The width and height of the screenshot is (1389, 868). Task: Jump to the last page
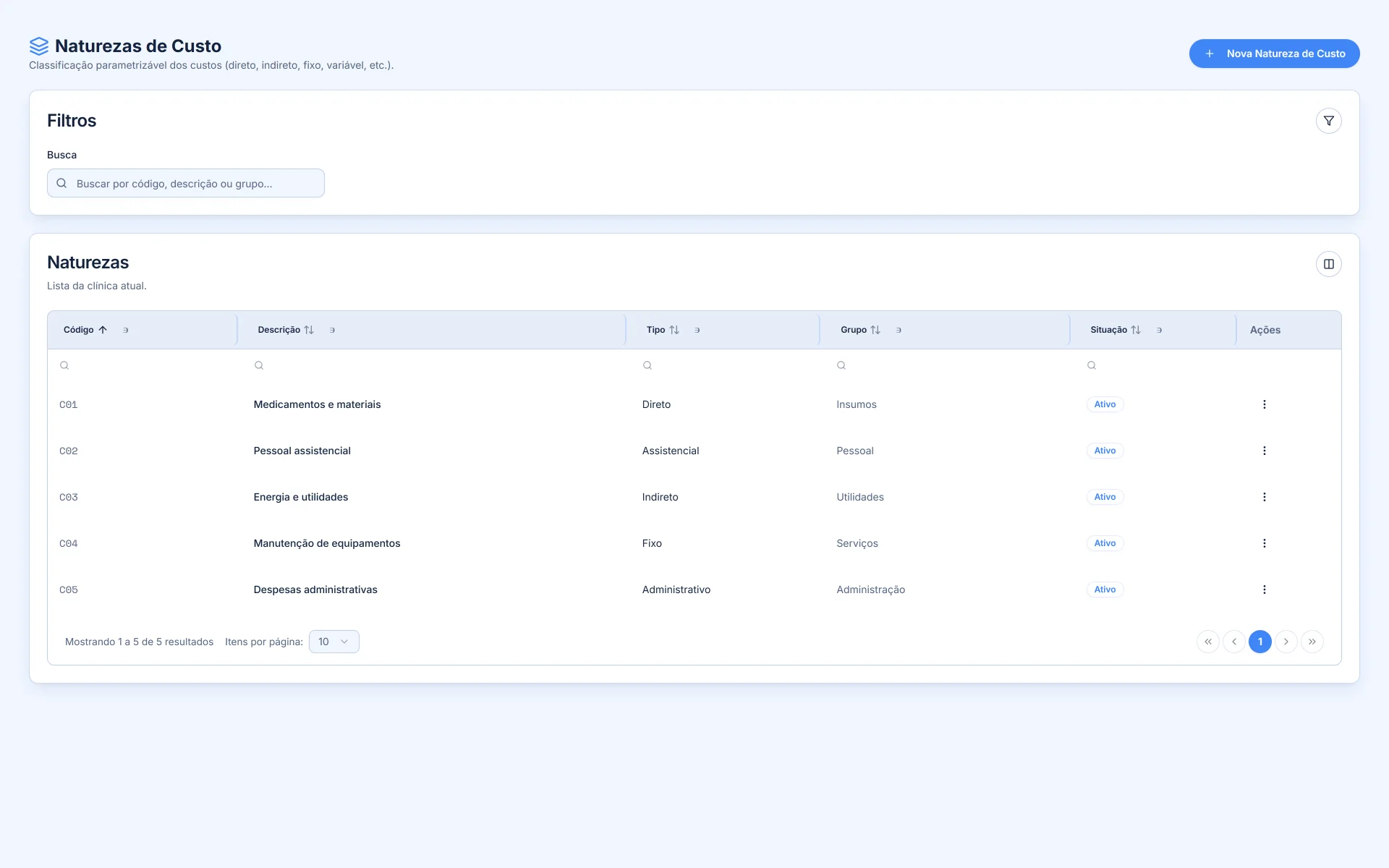1312,642
